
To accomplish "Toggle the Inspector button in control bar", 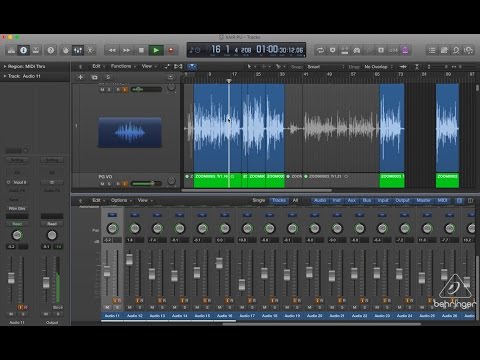I will 24,50.
